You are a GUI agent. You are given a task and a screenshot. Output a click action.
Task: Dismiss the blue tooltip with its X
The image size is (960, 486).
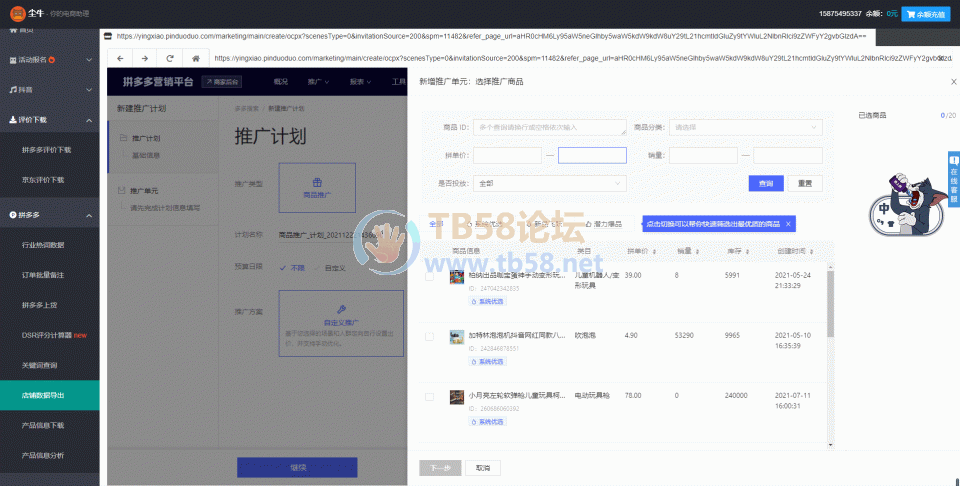(789, 224)
